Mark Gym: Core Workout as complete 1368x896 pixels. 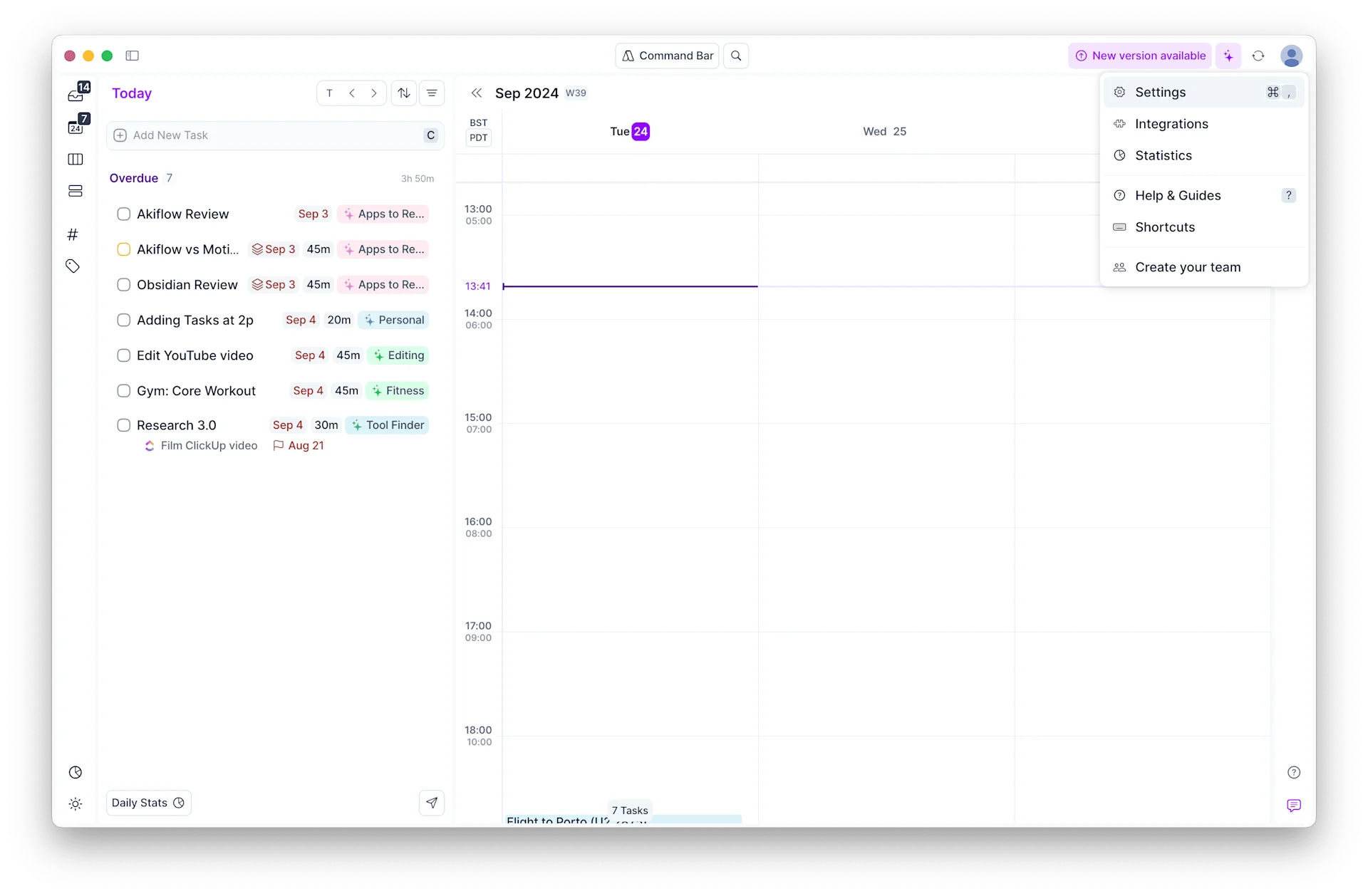coord(124,390)
